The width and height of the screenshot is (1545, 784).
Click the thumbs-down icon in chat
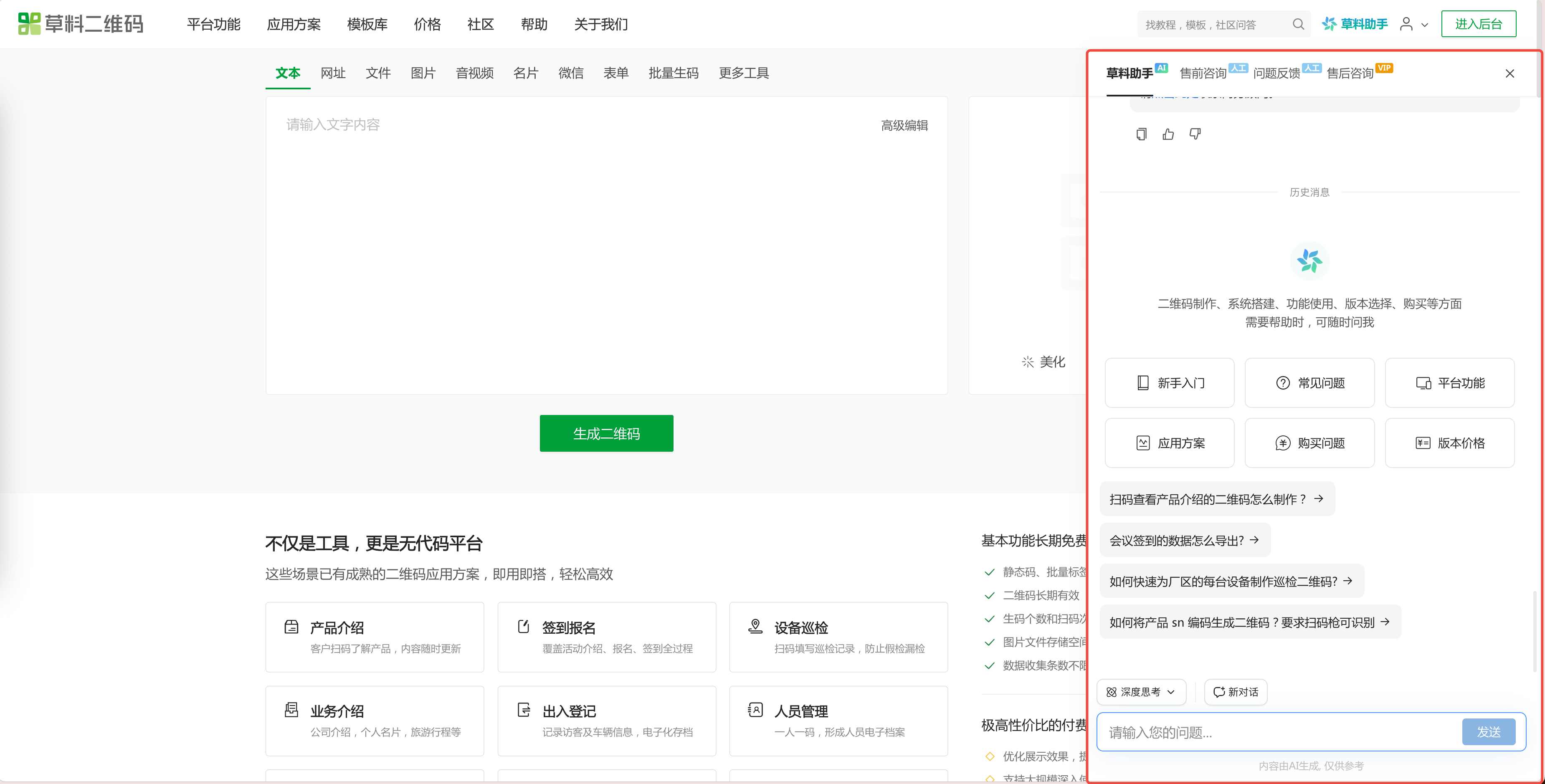coord(1195,134)
